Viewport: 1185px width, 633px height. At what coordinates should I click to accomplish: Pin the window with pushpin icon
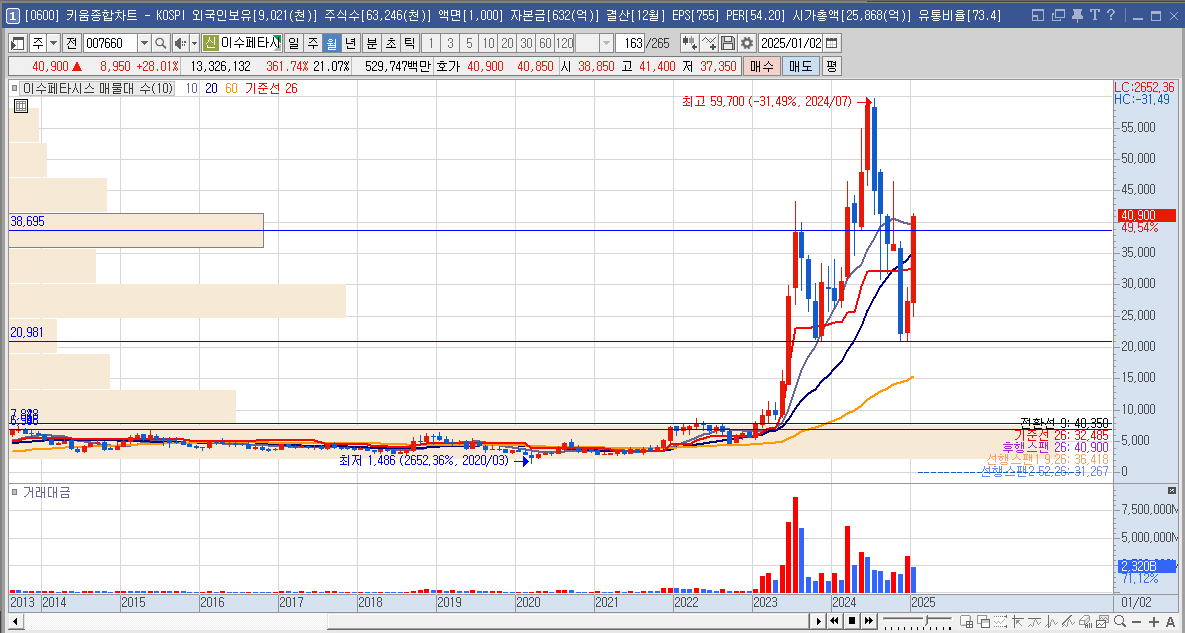(x=1077, y=15)
